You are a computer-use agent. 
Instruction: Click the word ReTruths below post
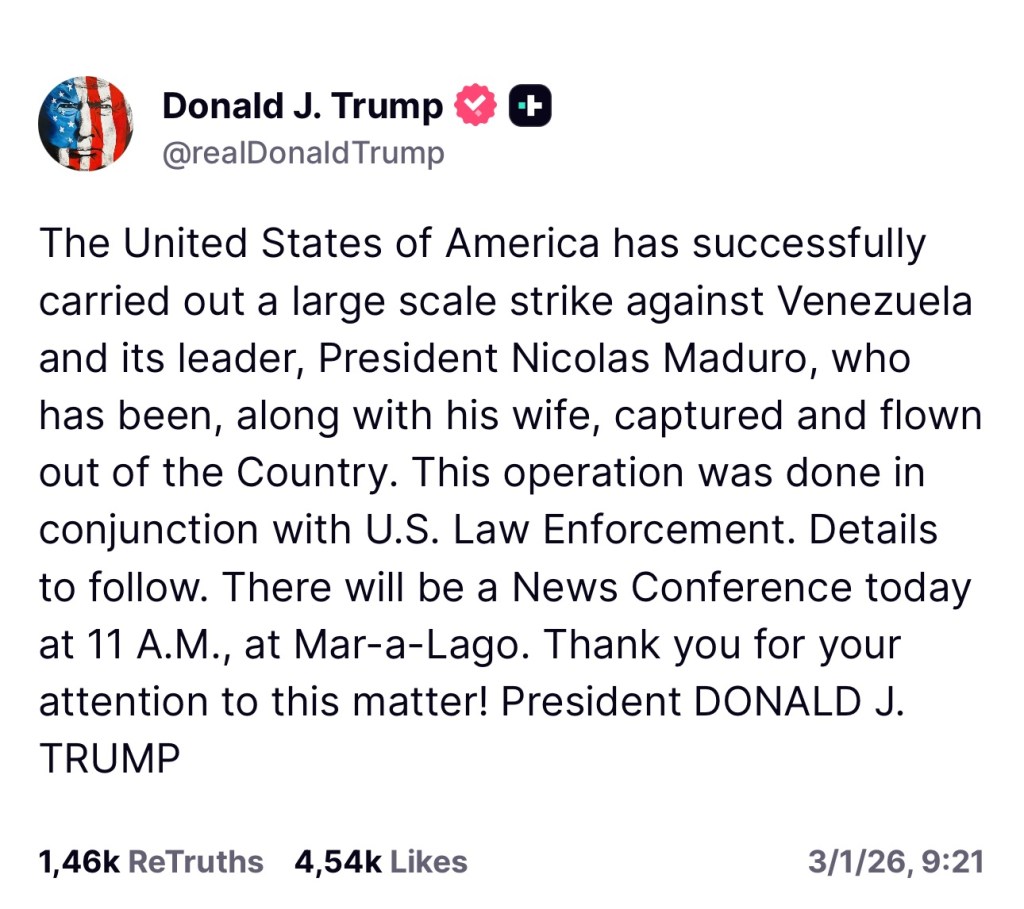point(197,862)
